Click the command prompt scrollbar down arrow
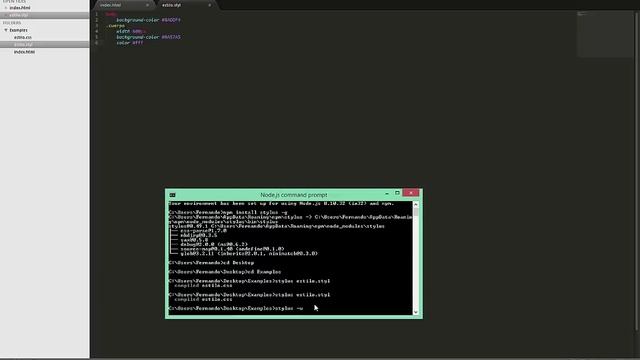The height and width of the screenshot is (360, 640). pos(416,312)
